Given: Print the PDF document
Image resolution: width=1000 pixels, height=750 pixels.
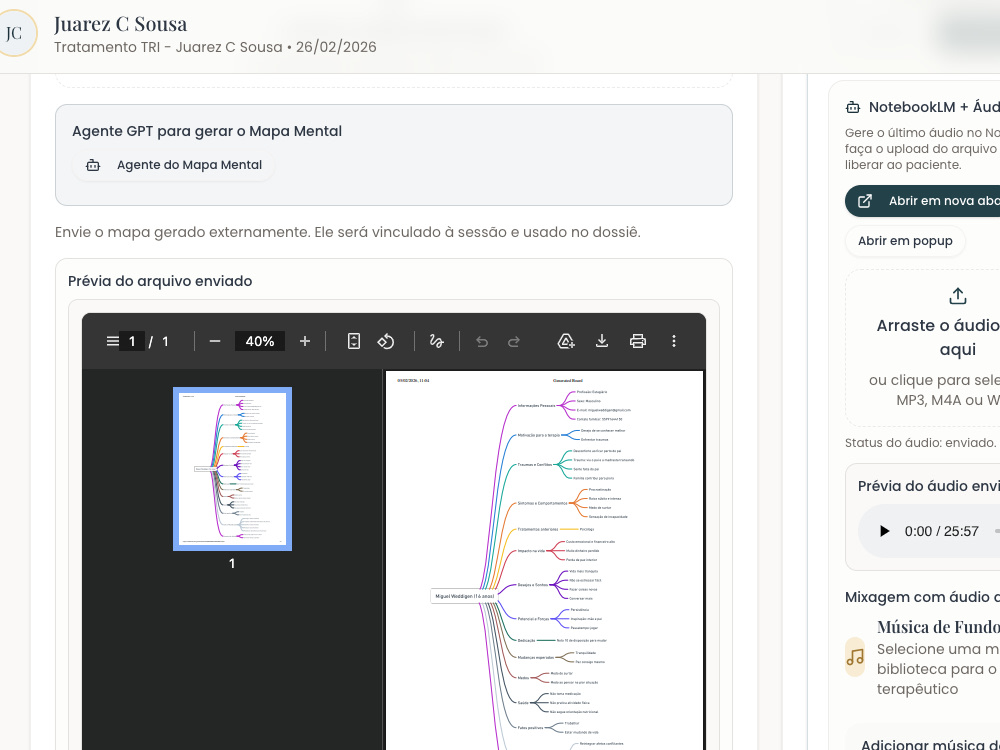Looking at the screenshot, I should pos(638,341).
